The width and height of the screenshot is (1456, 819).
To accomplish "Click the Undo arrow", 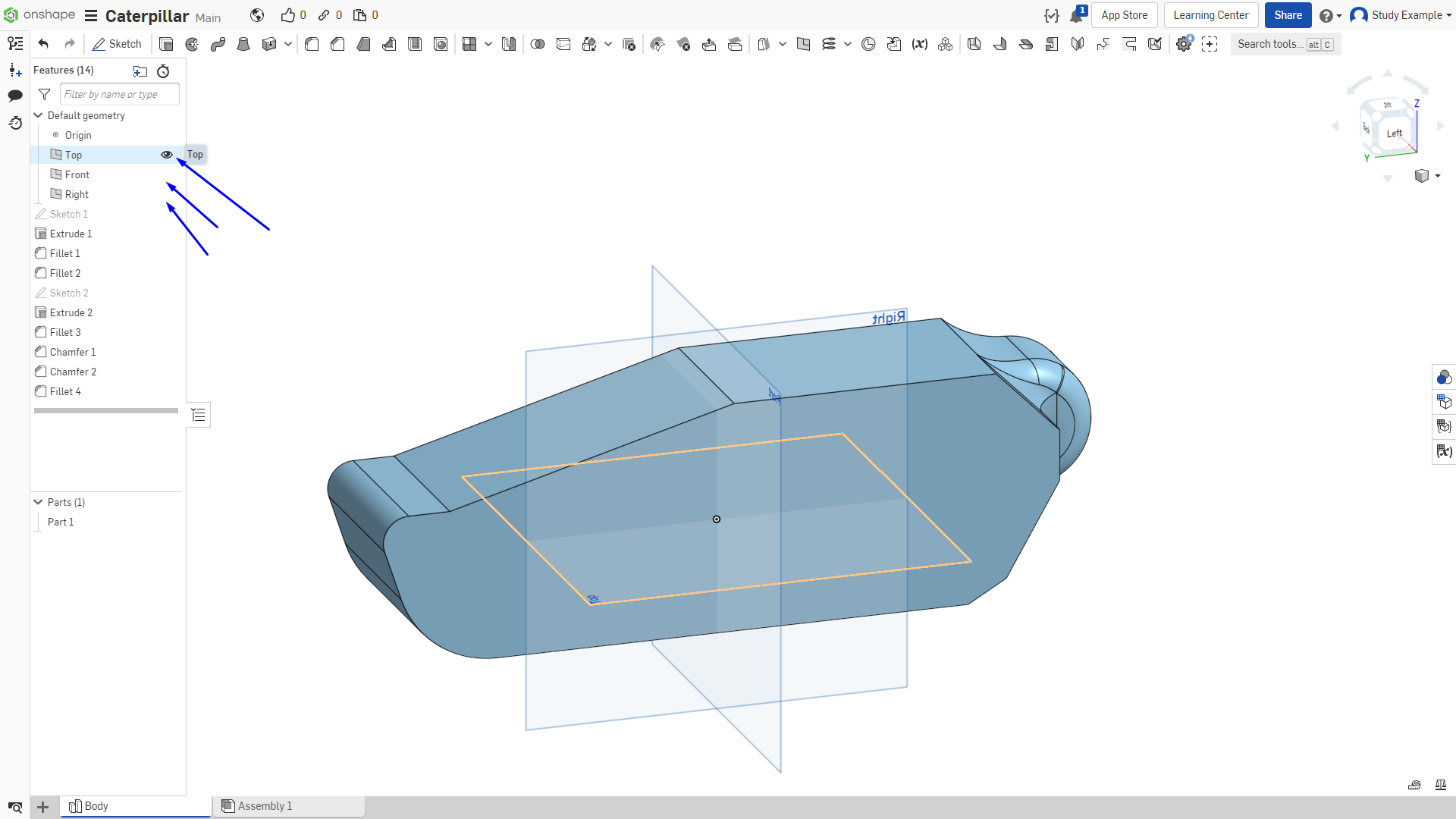I will point(43,44).
